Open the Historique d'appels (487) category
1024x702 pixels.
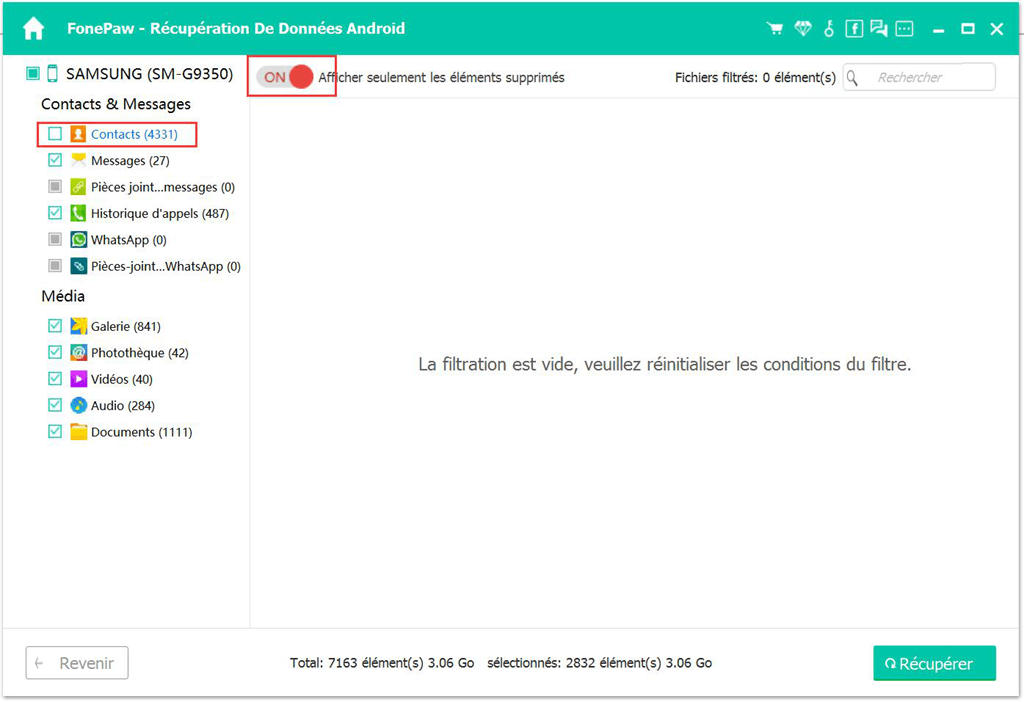[160, 214]
